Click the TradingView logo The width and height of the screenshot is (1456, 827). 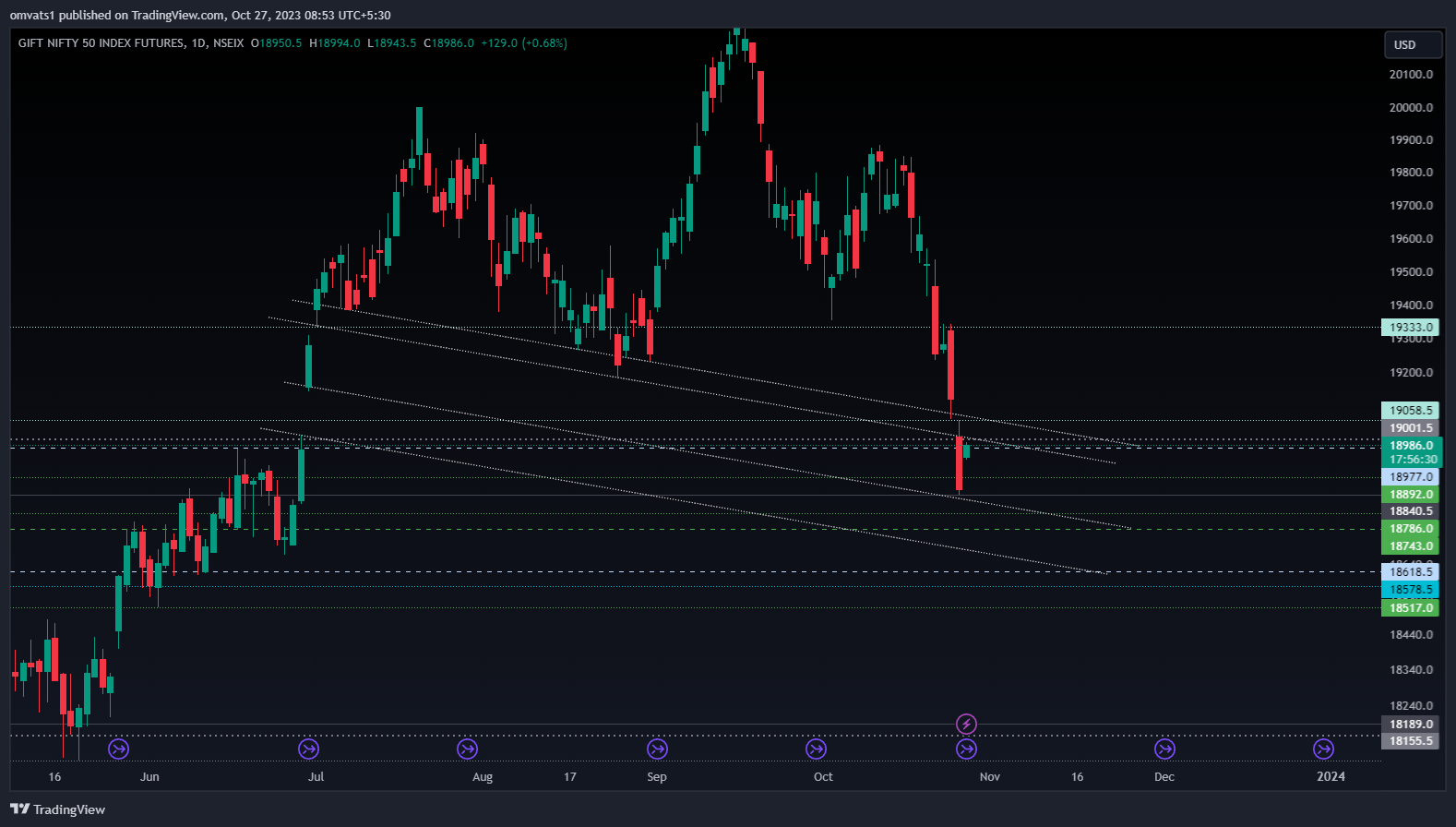(x=57, y=809)
